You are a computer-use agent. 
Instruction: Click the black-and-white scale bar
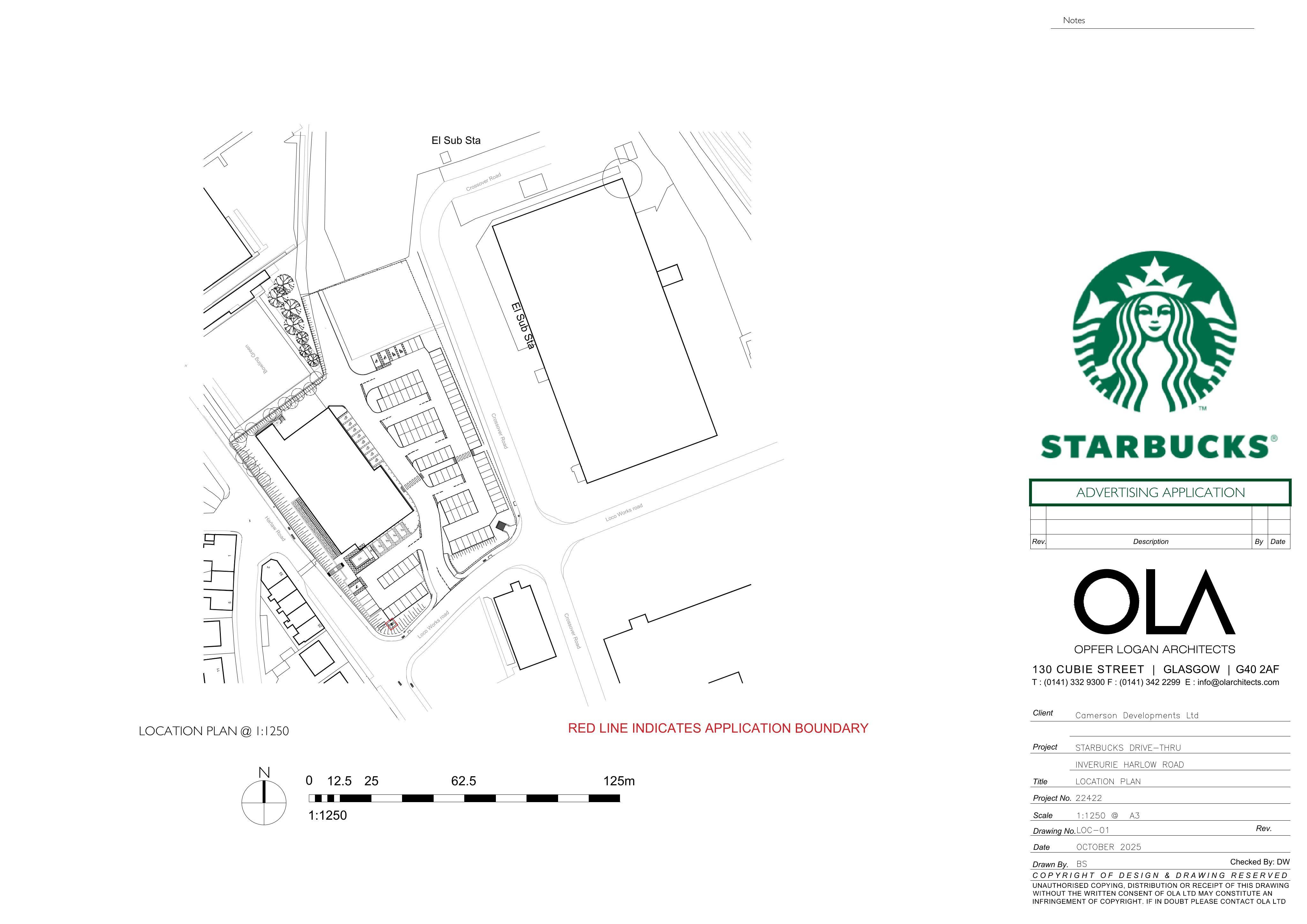(x=464, y=798)
